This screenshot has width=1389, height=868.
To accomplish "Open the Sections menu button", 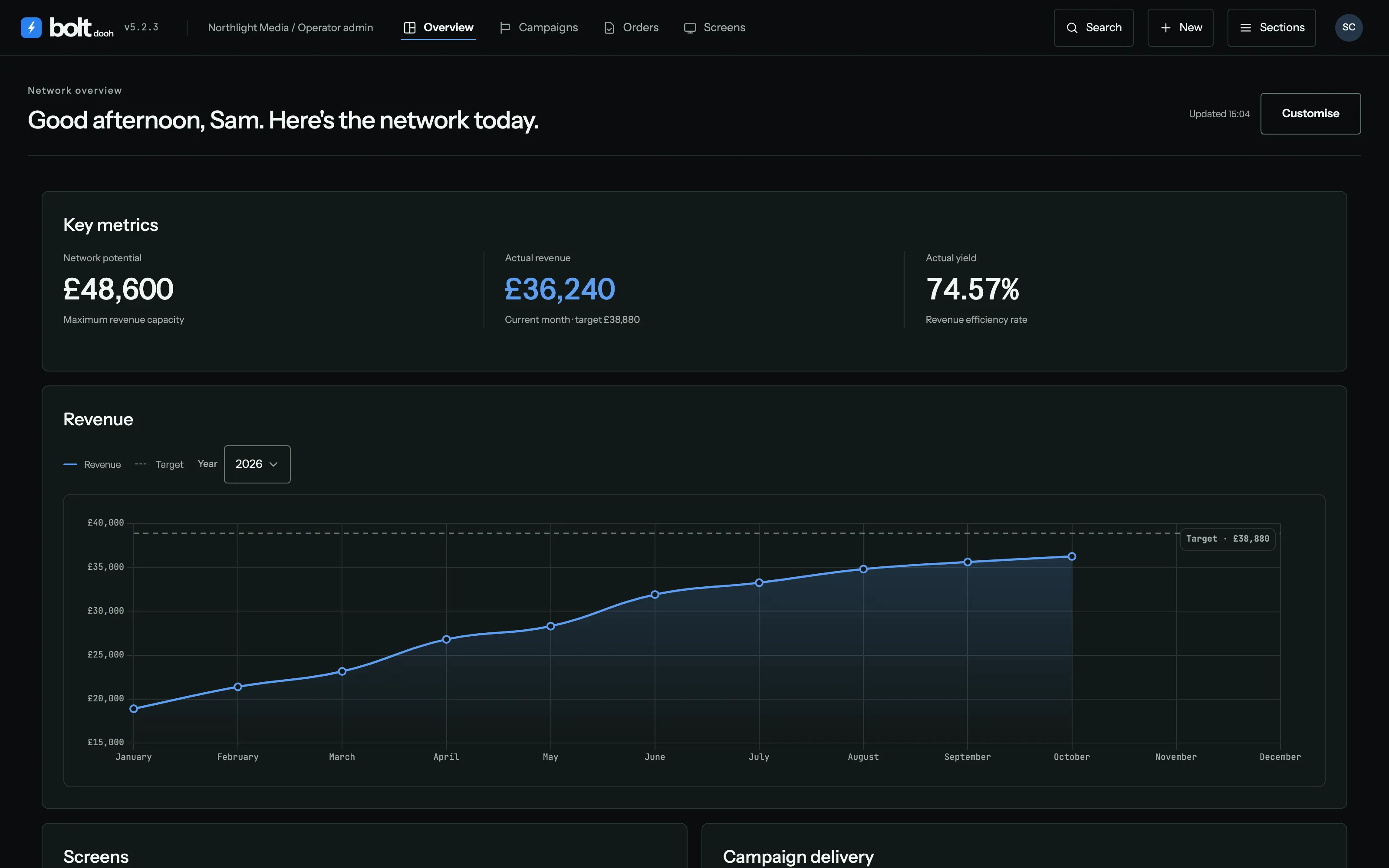I will [1271, 27].
